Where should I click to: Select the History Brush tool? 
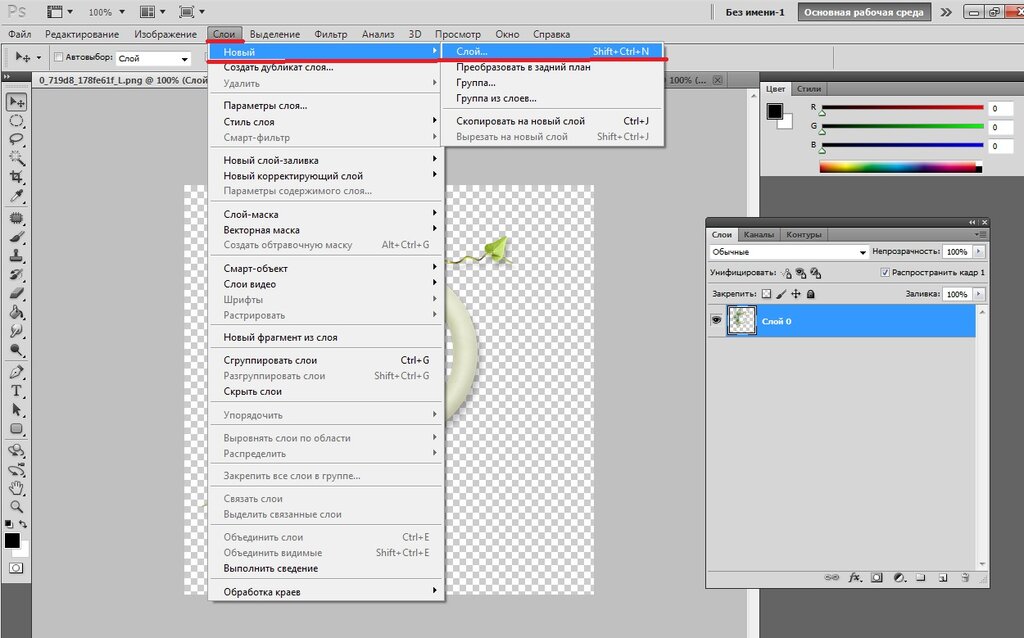16,274
